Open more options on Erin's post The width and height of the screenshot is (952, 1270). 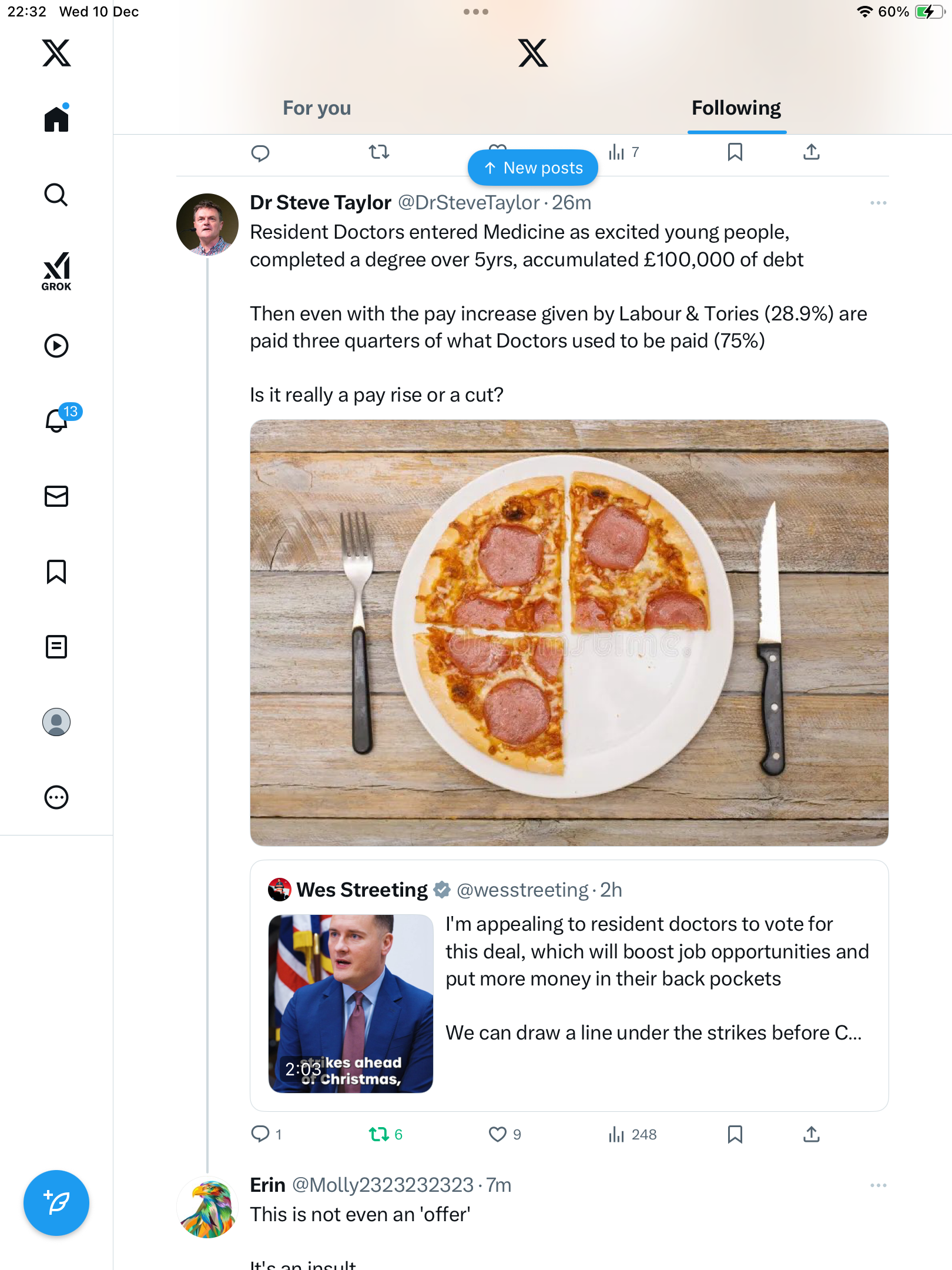[878, 1185]
